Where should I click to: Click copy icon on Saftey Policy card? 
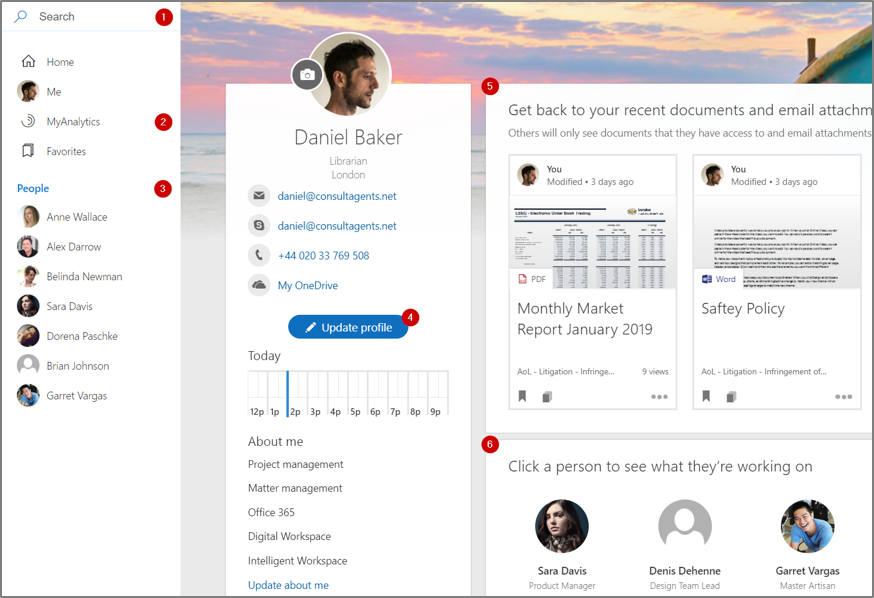point(731,397)
